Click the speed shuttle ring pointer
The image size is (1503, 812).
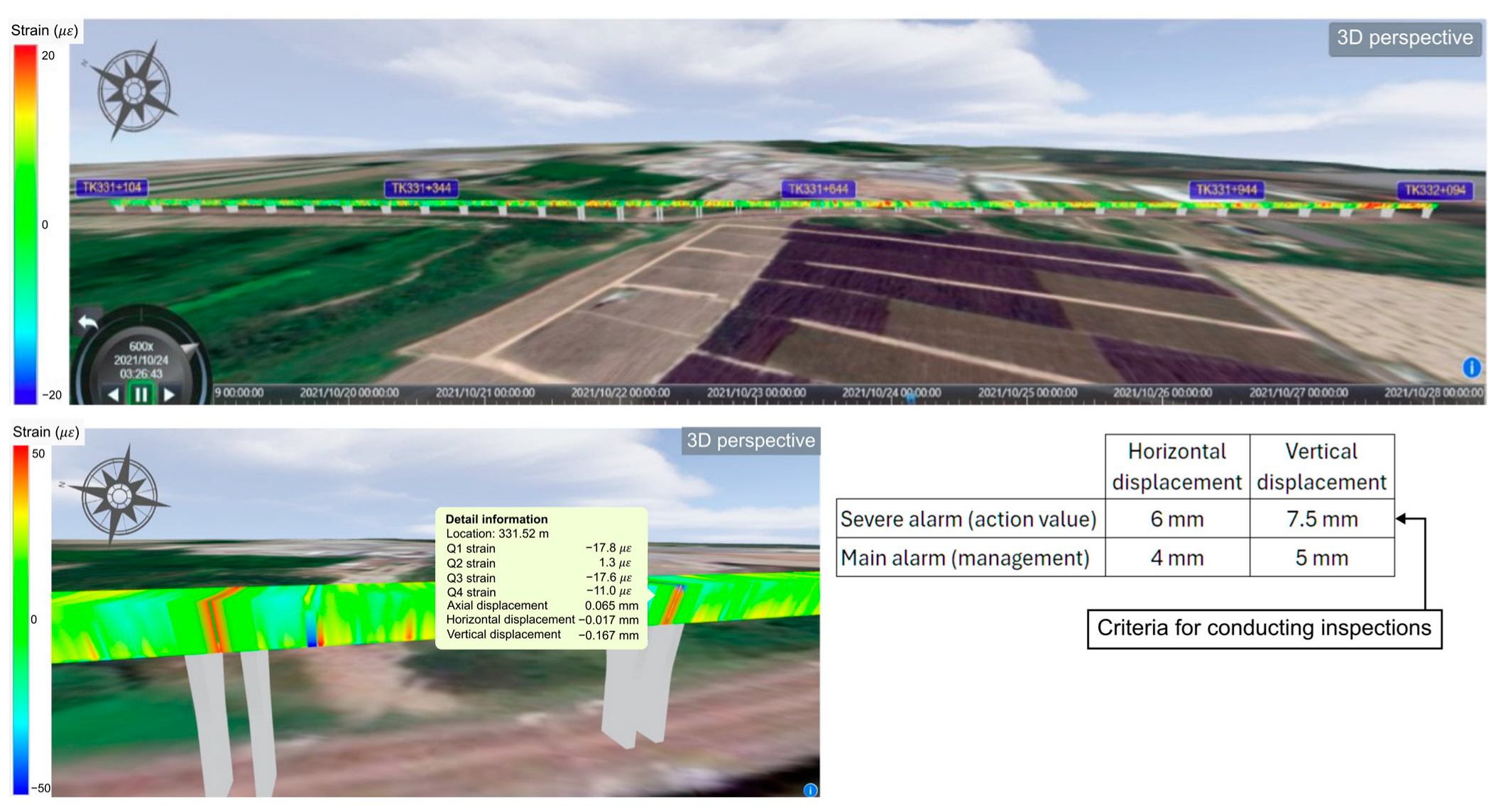pos(189,348)
